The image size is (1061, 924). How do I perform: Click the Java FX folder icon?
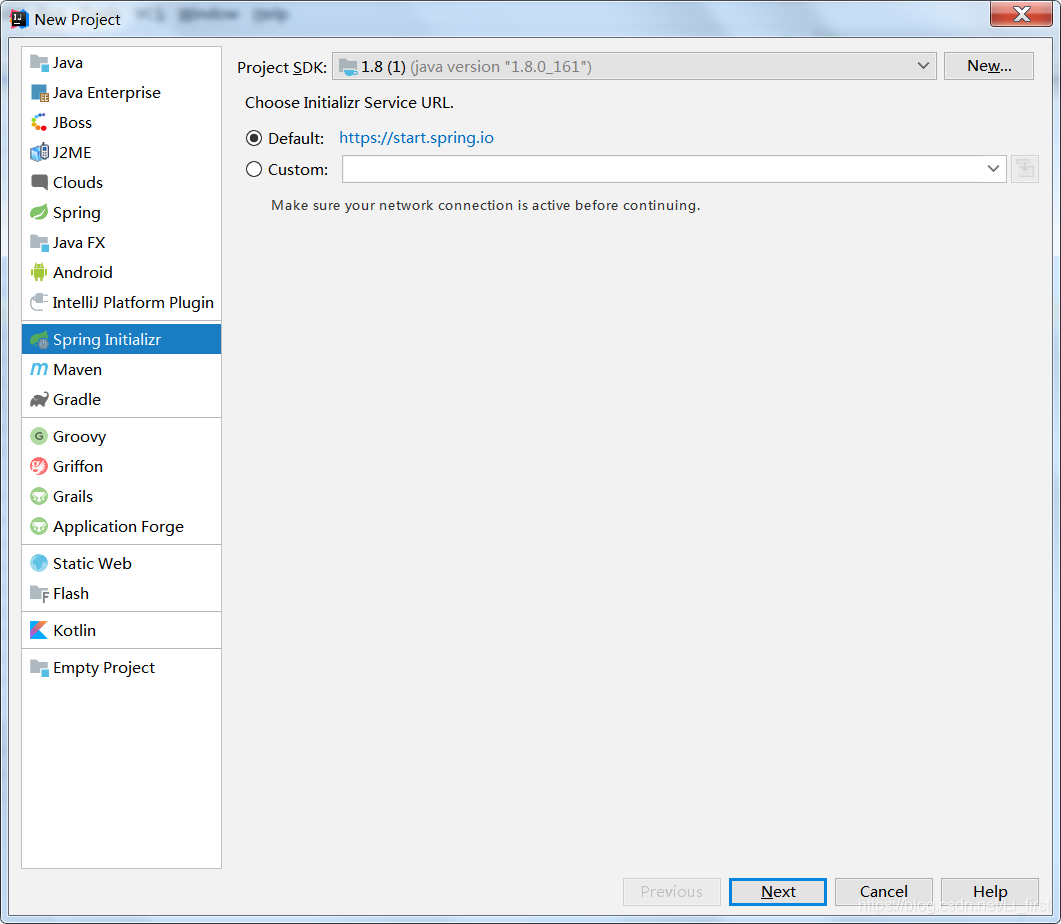[x=39, y=242]
